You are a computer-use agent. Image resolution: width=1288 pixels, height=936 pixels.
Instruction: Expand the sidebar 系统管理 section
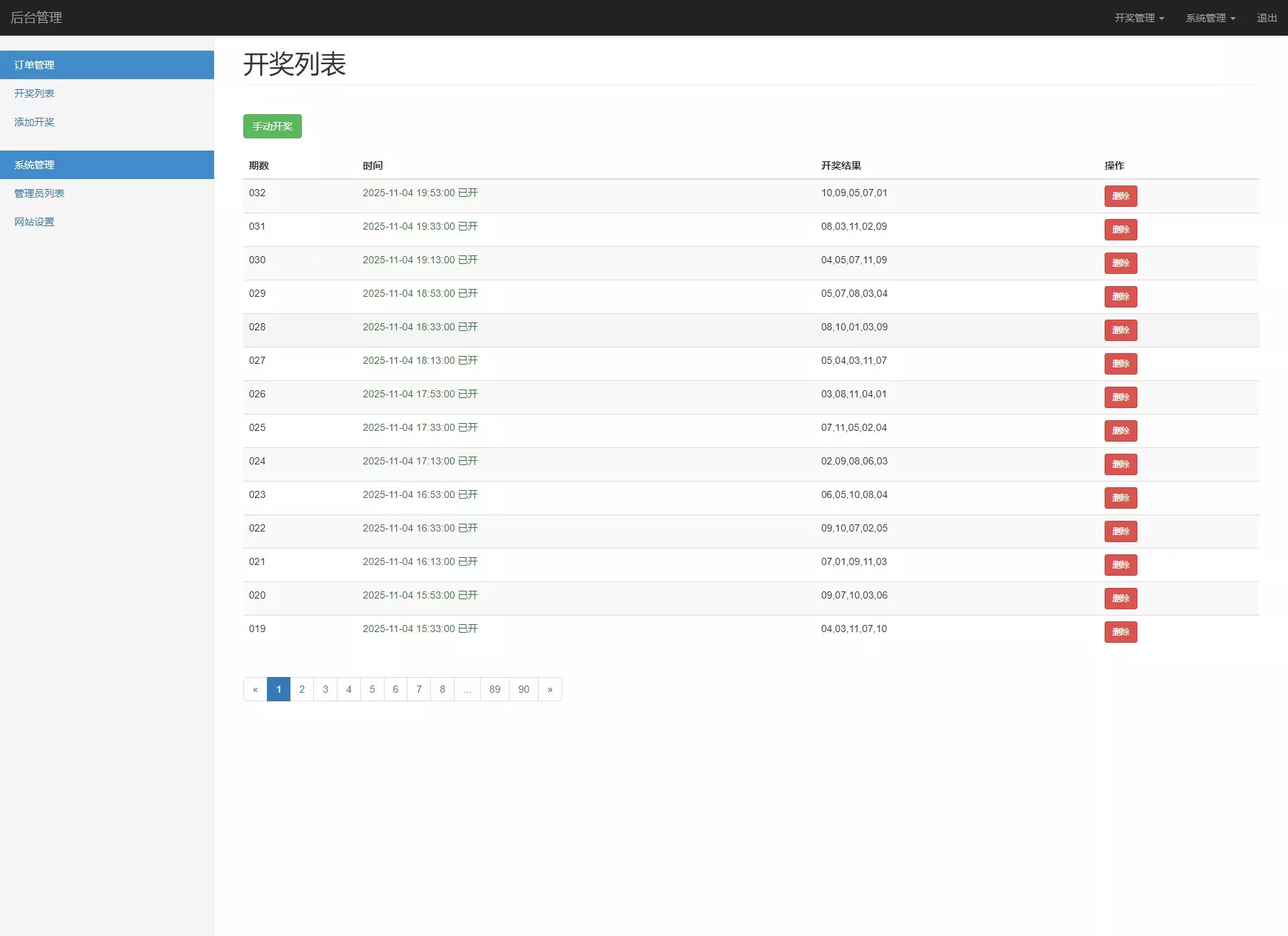tap(34, 164)
